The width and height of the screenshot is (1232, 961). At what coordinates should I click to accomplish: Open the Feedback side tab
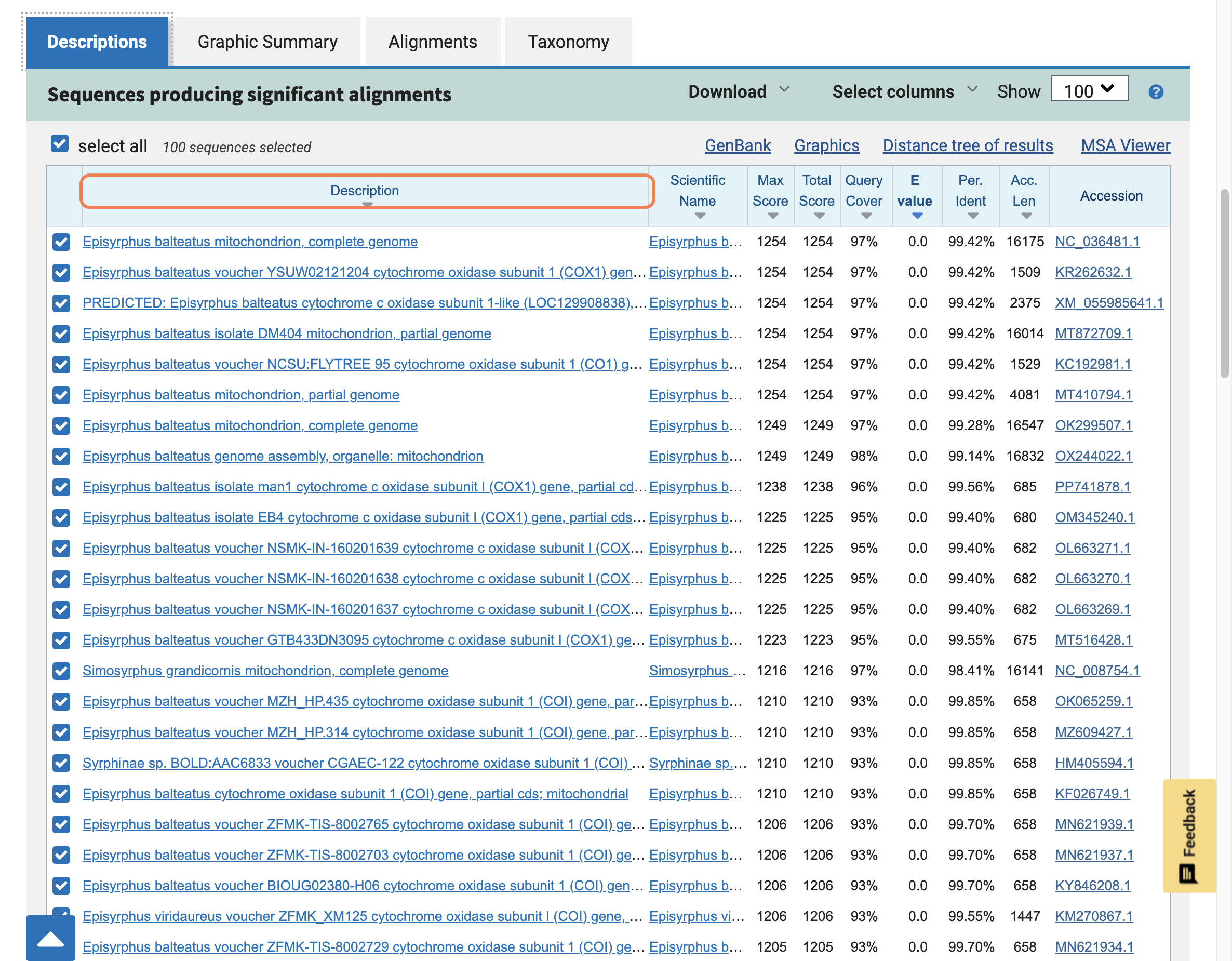(x=1189, y=836)
